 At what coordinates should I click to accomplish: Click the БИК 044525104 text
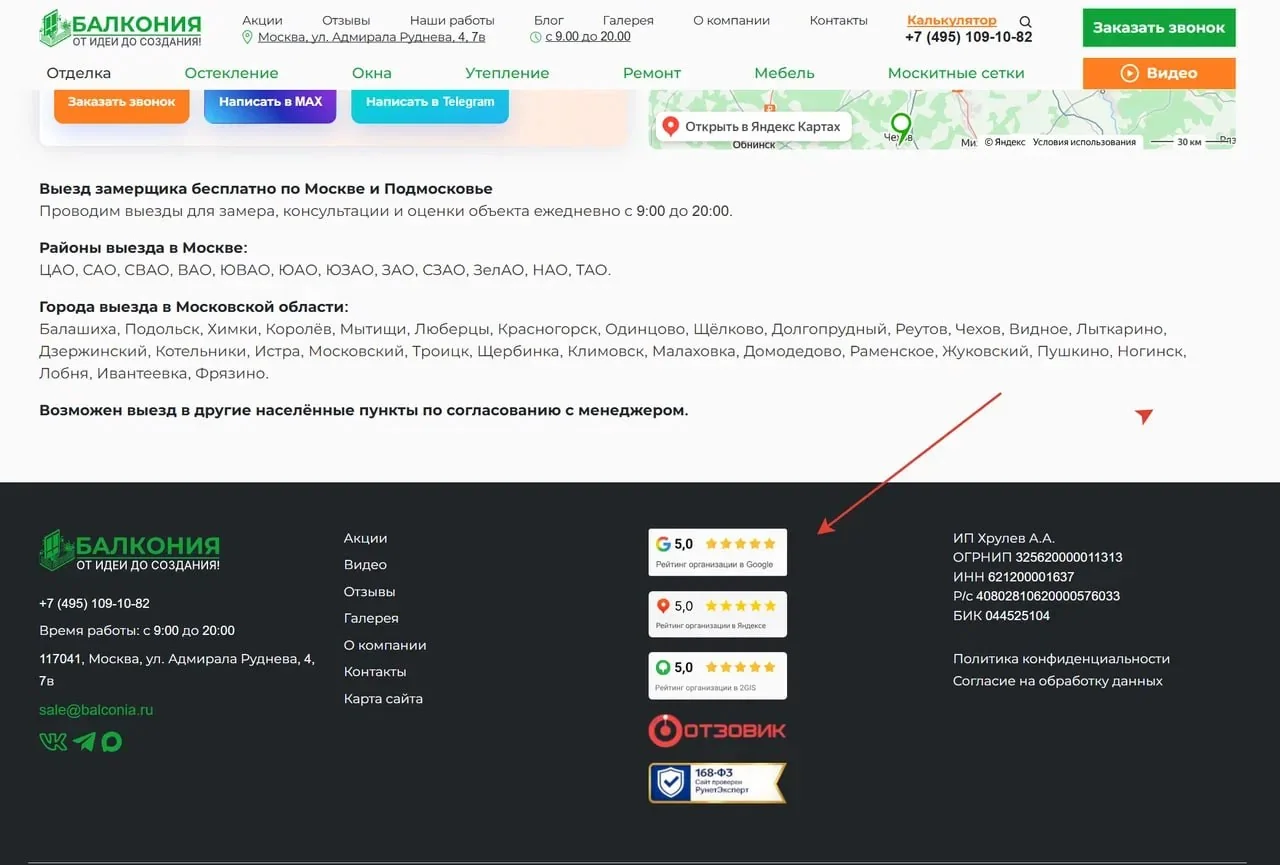point(1001,616)
